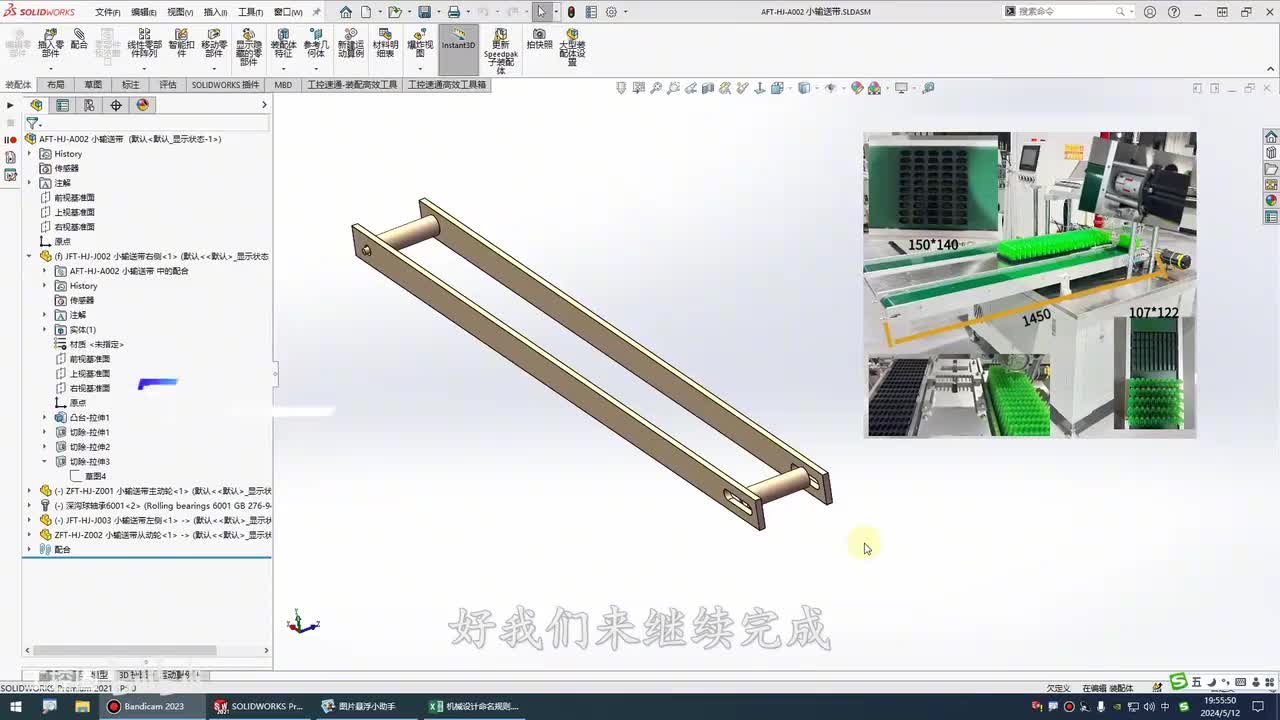Switch to the 草图 (Sketch) tab
The height and width of the screenshot is (720, 1280).
(93, 85)
